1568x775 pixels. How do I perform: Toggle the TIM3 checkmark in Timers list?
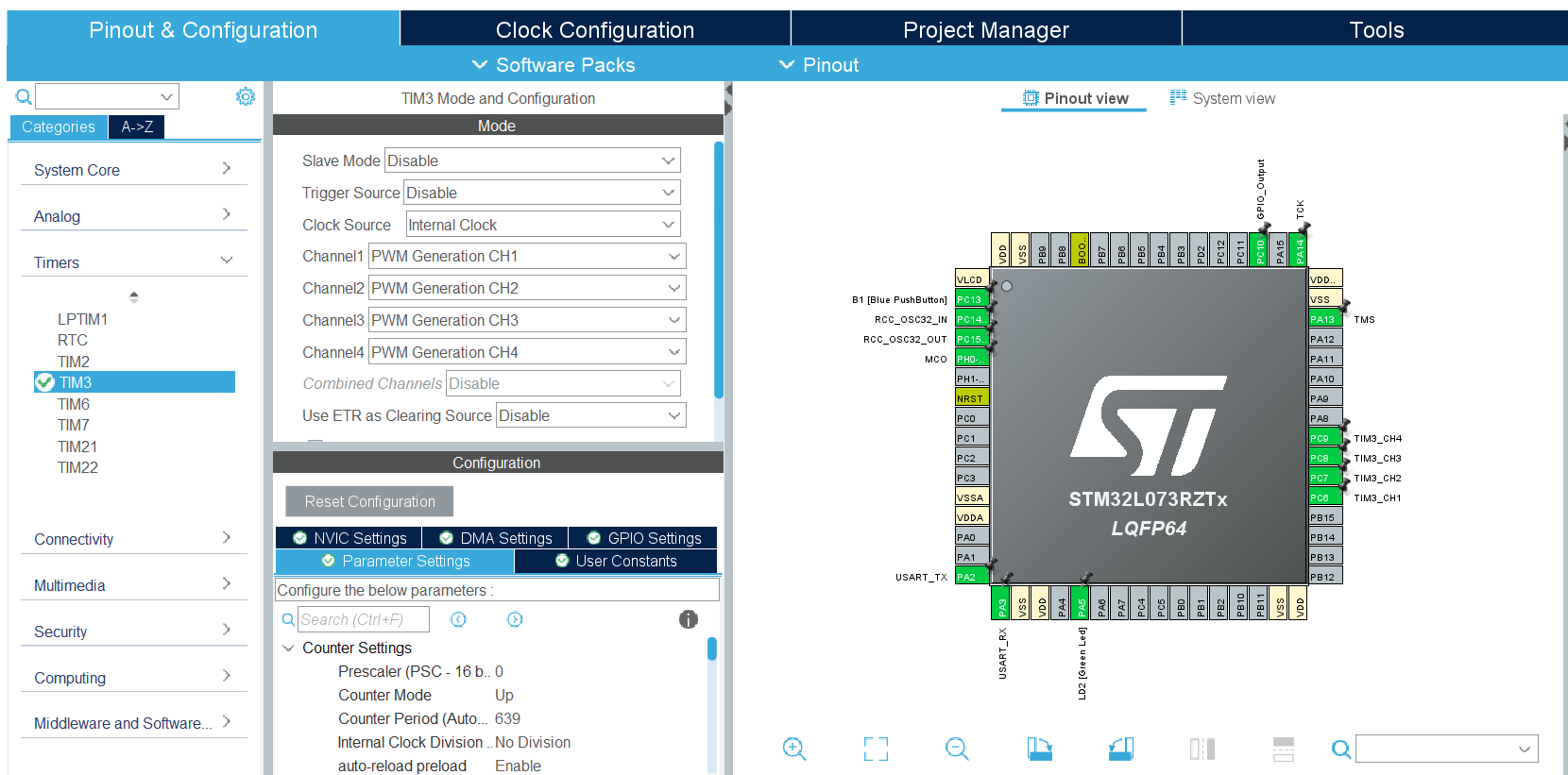coord(44,382)
